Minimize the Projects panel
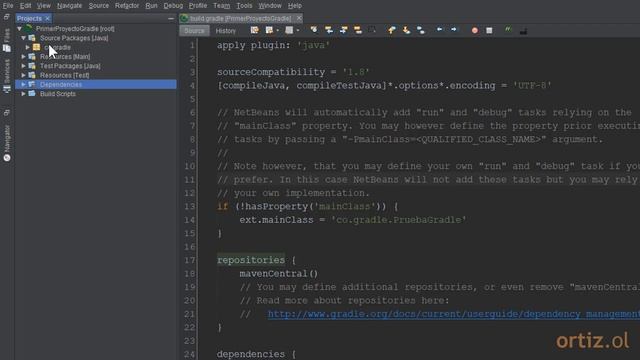 [171, 18]
